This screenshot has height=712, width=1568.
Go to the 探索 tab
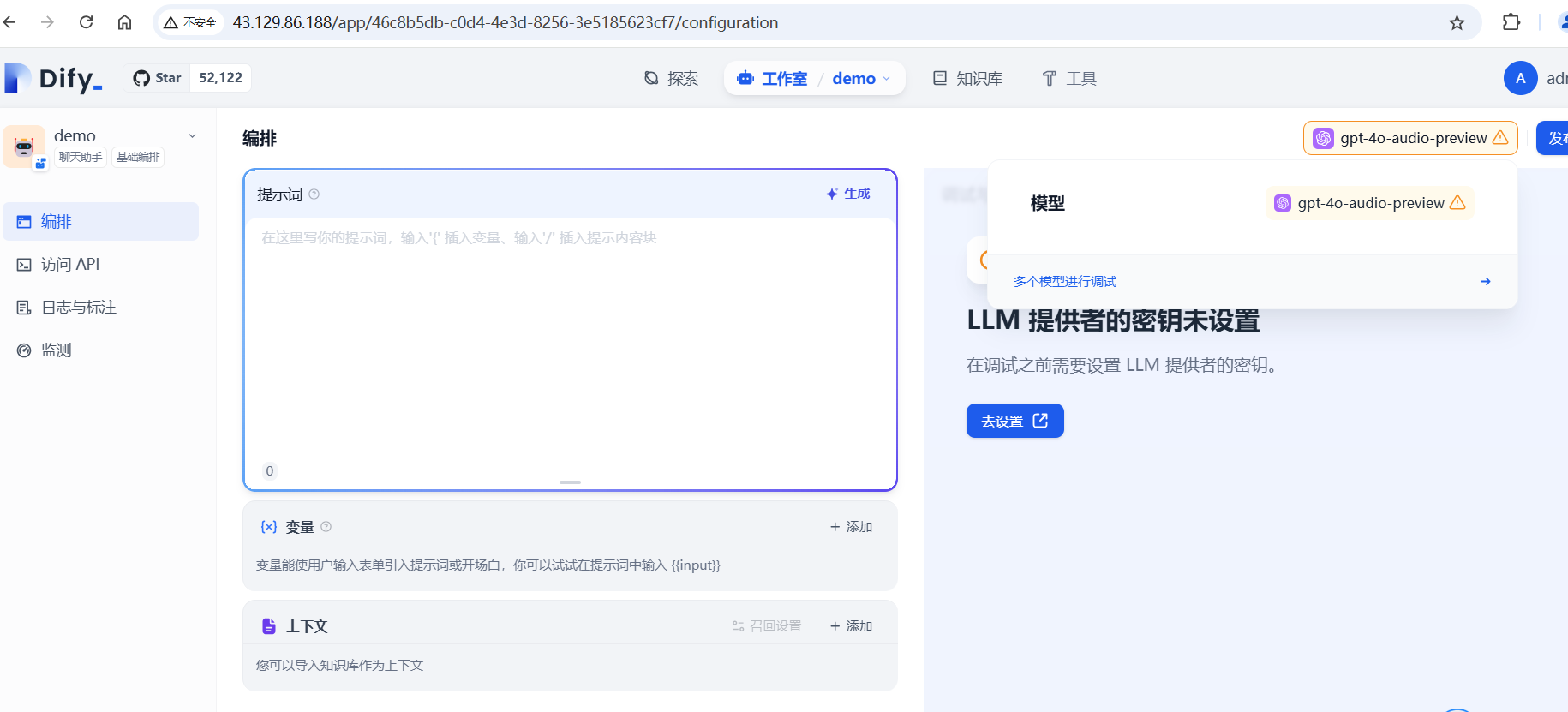tap(671, 79)
